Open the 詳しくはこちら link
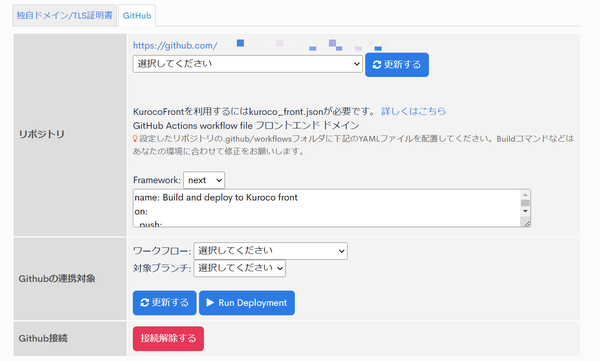 tap(413, 111)
